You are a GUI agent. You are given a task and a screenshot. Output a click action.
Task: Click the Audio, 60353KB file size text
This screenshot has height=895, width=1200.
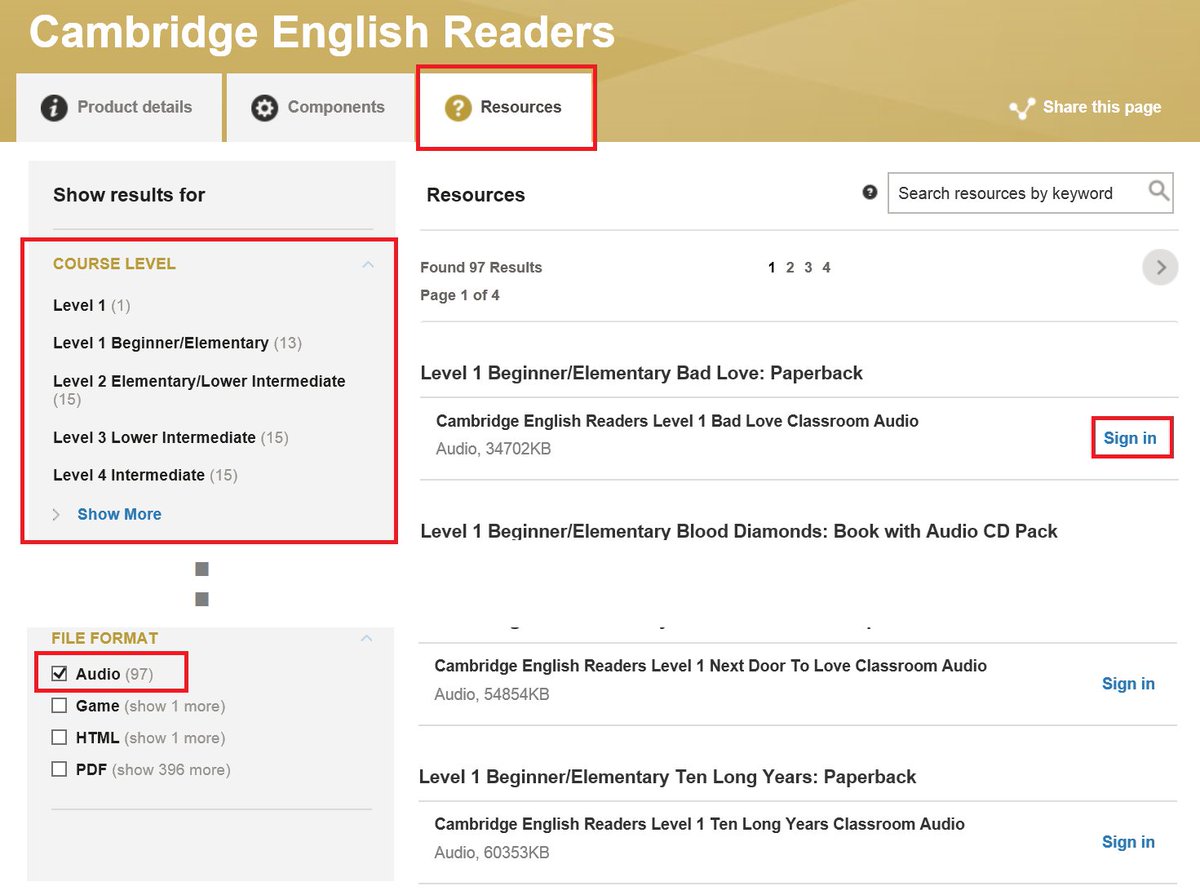click(x=492, y=853)
